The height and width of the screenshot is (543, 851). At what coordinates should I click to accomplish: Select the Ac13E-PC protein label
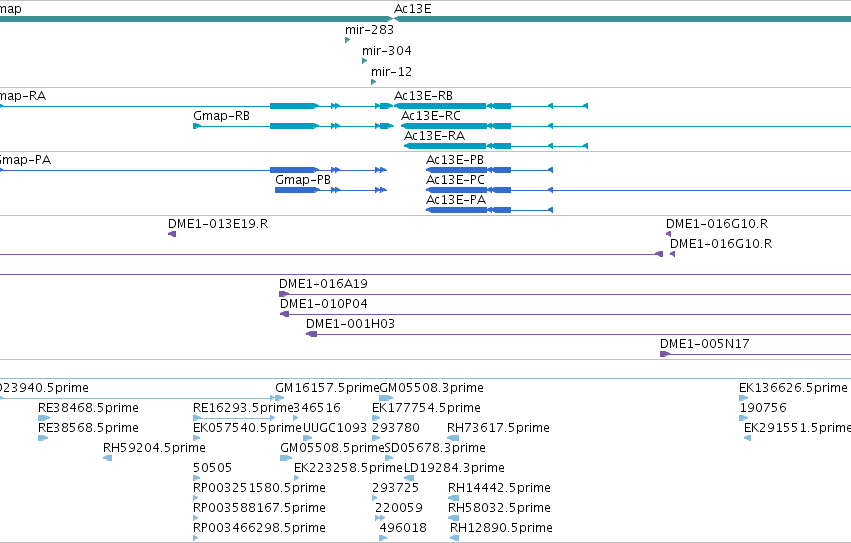455,180
